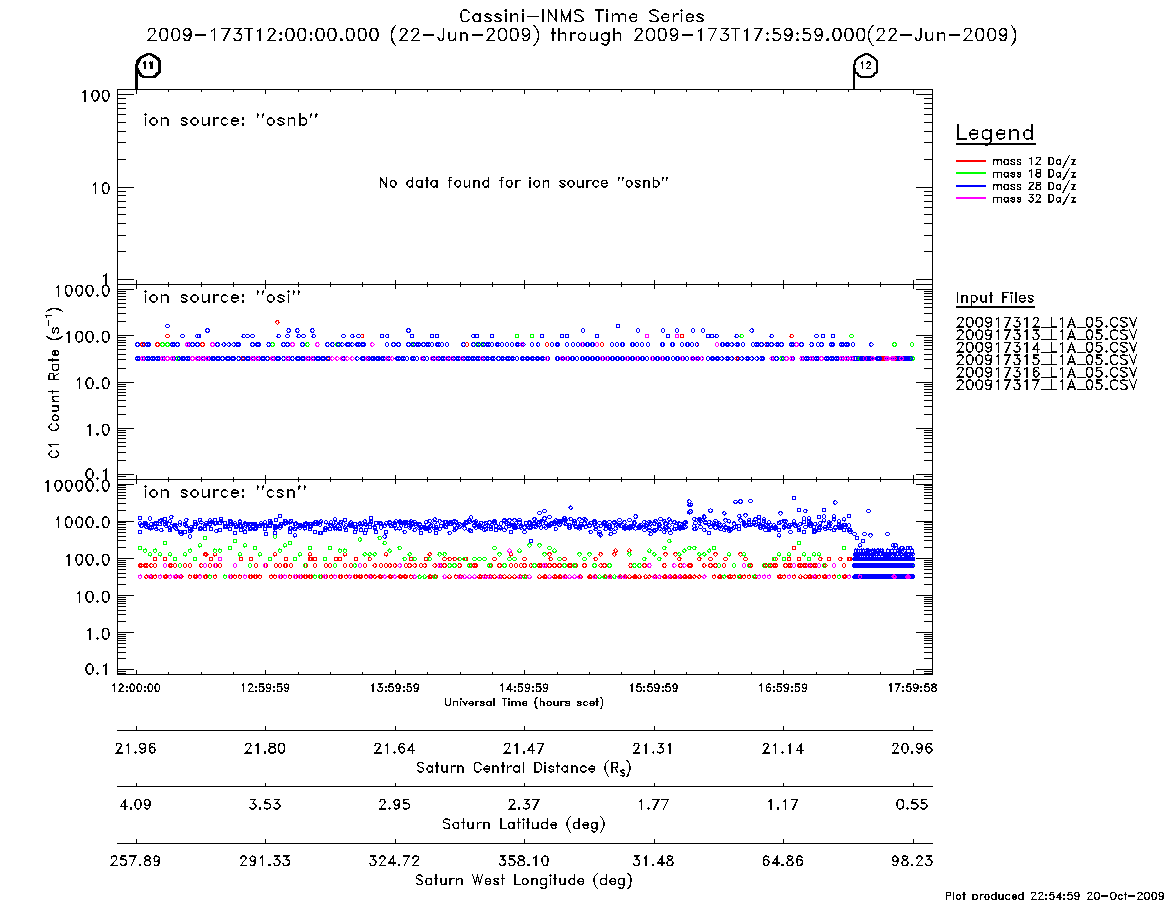This screenshot has height=900, width=1165.
Task: Select file 200917315_L1A_05.CSV
Action: pos(1046,360)
